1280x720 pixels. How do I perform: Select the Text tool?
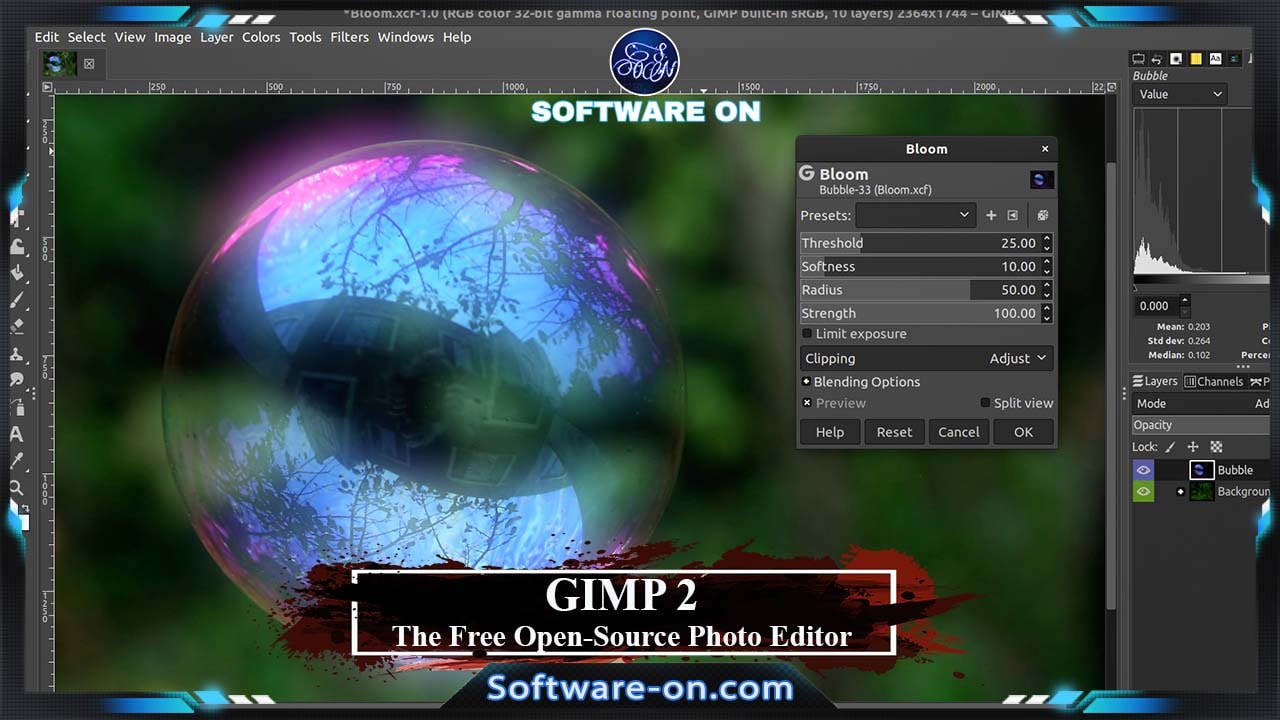click(17, 434)
